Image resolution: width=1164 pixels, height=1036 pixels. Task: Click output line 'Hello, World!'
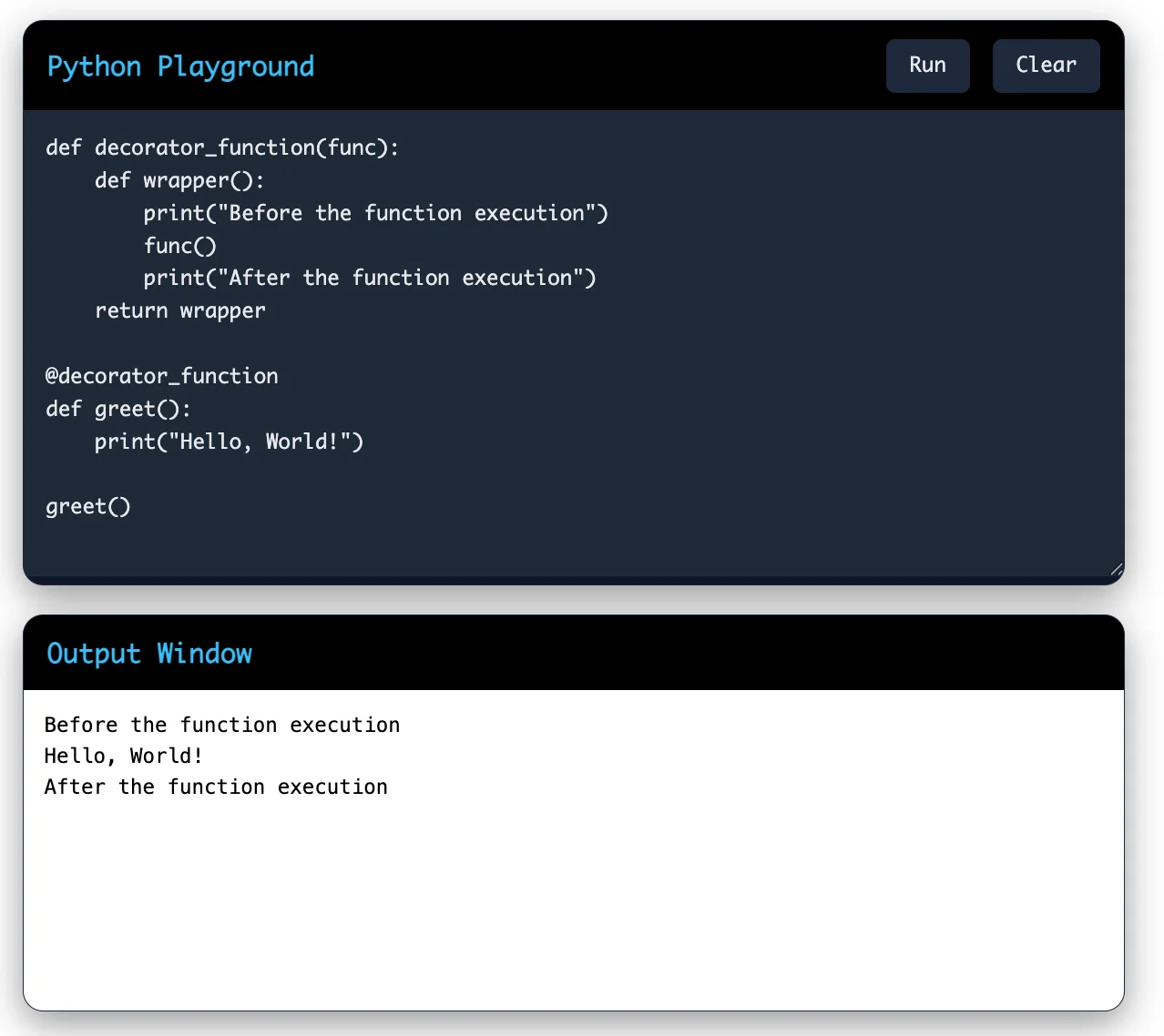(x=123, y=756)
